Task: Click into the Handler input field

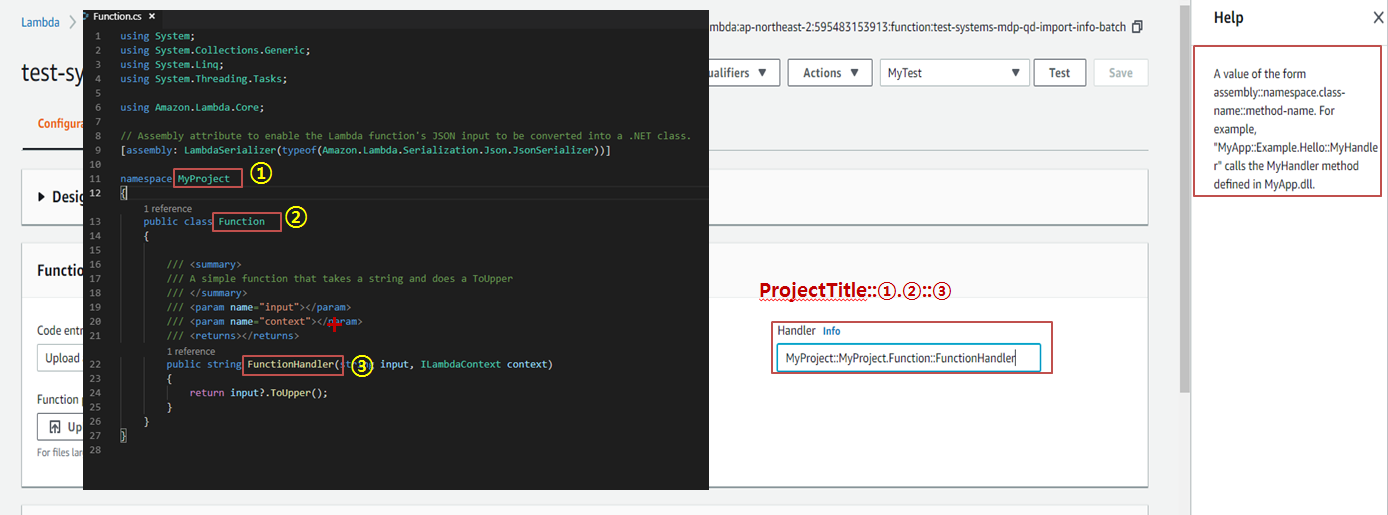Action: click(908, 358)
